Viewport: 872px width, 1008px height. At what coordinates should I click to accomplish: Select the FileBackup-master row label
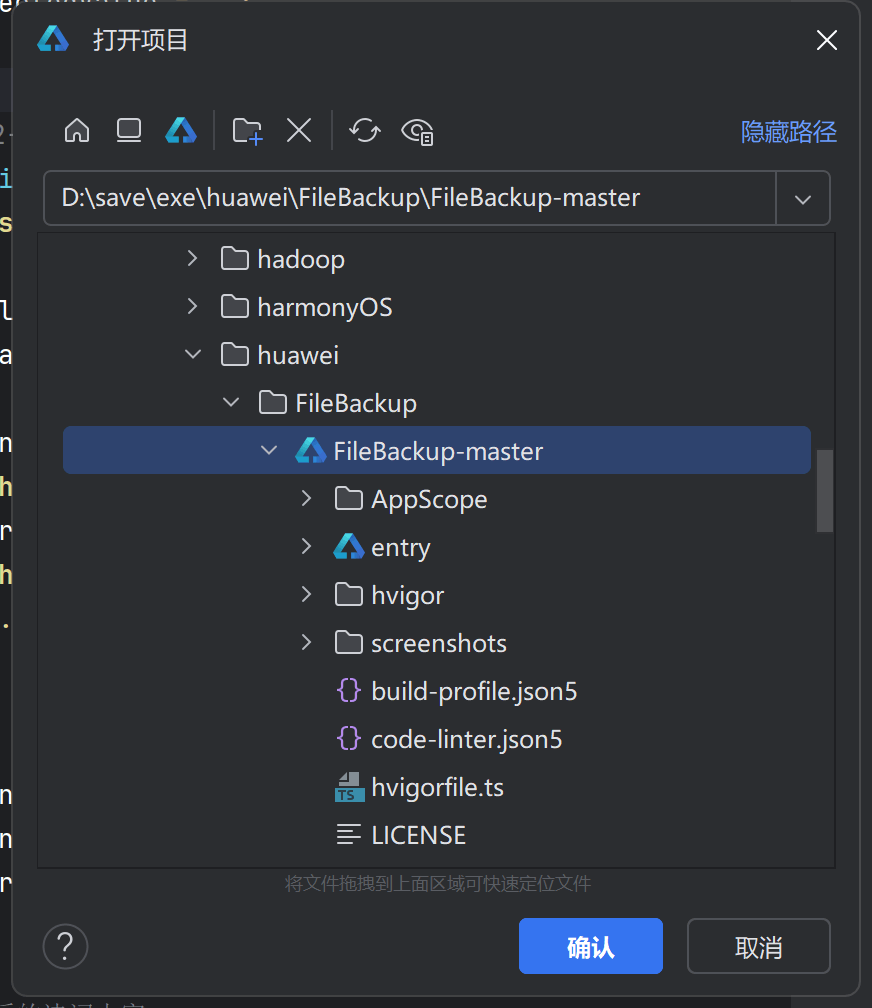pyautogui.click(x=438, y=451)
